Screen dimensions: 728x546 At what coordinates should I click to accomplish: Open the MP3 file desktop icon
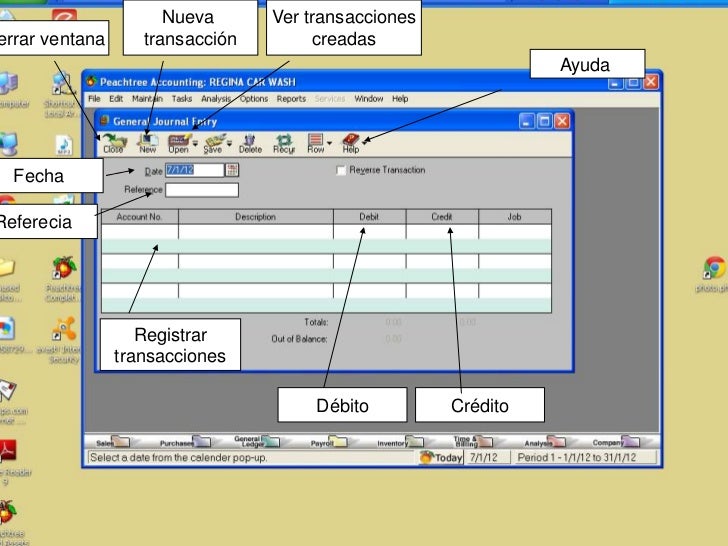[64, 145]
